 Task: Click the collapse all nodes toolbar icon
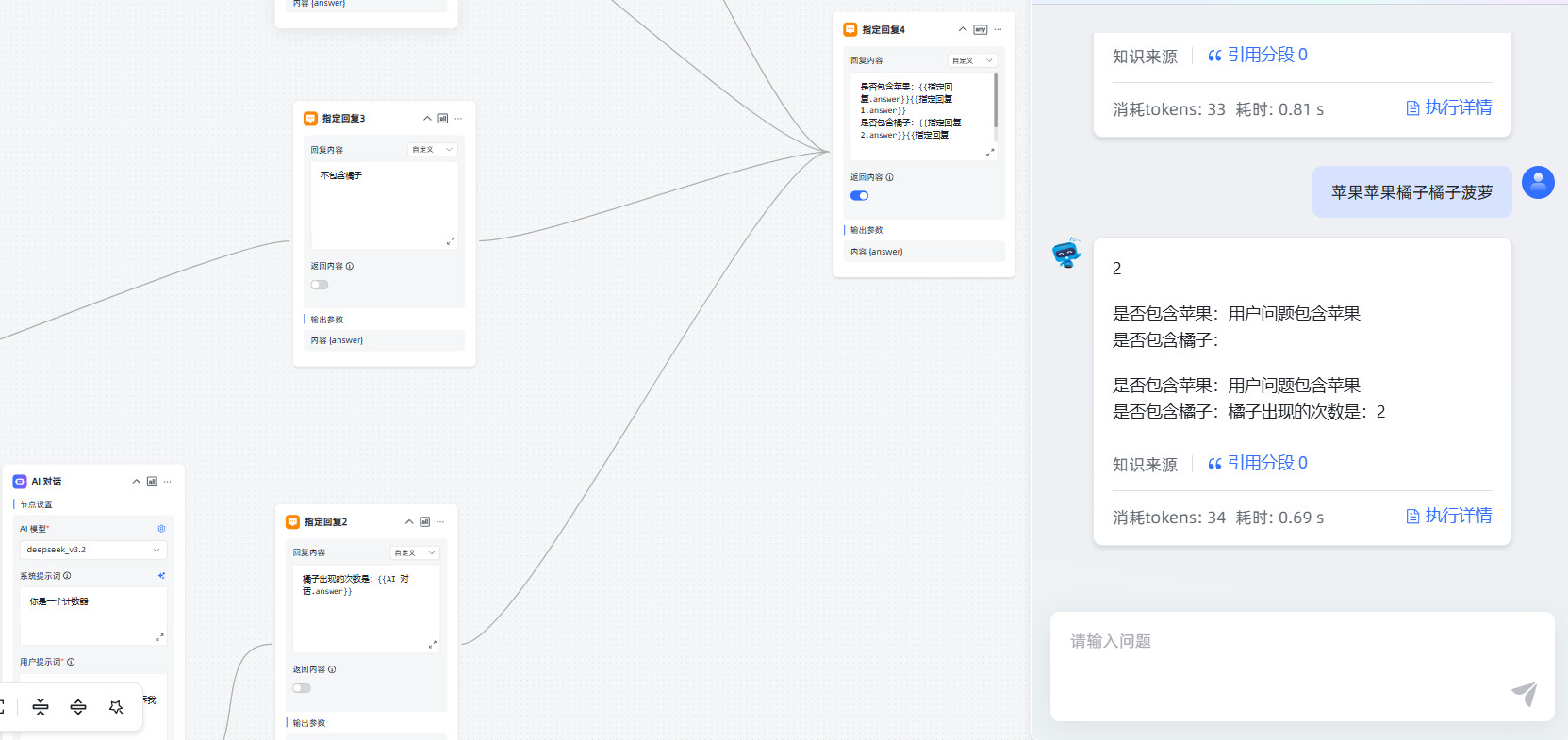(41, 707)
